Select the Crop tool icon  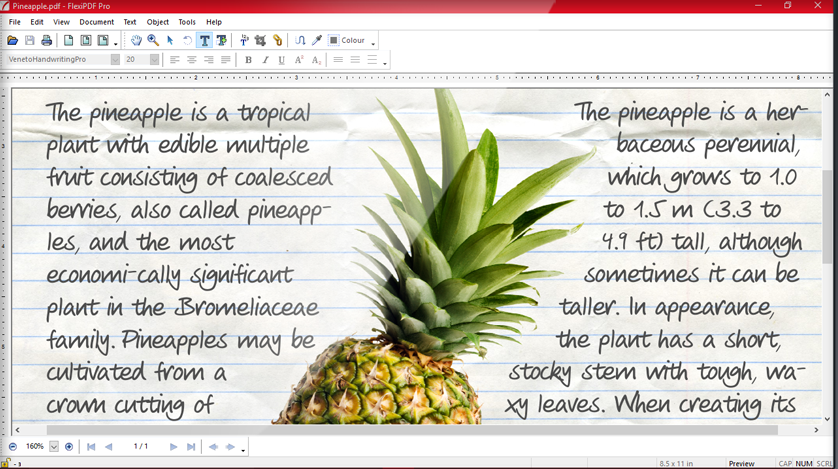(x=260, y=40)
